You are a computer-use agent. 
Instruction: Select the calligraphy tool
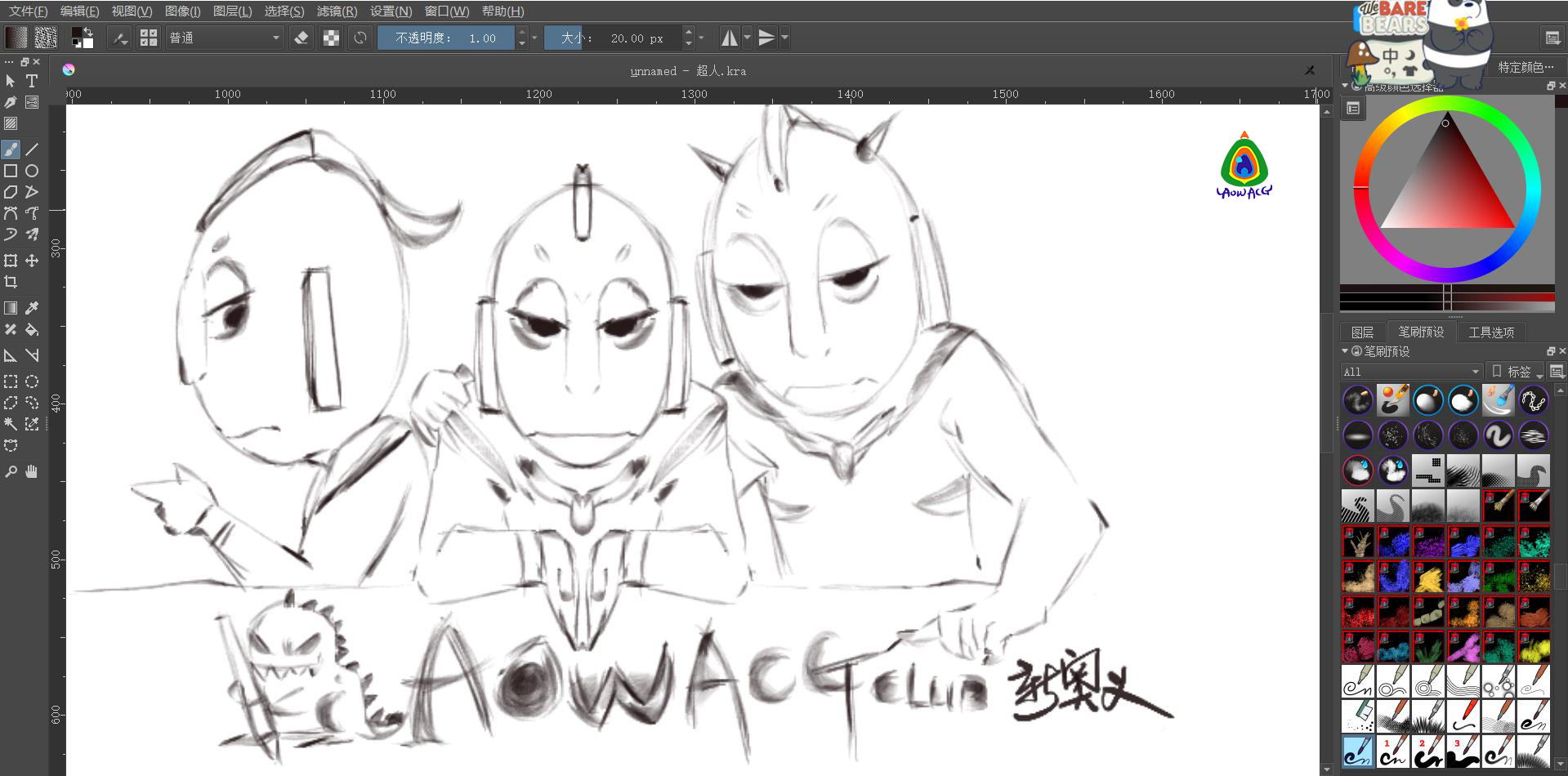click(11, 102)
